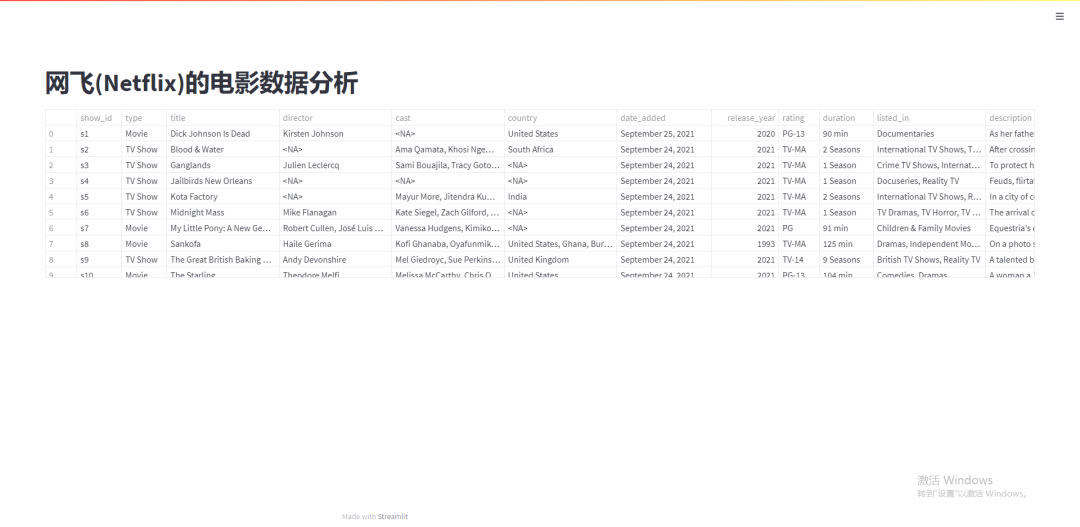Click the 'Kofi Ghanaba, Oyafunmik…' cast cell
Image resolution: width=1080 pixels, height=527 pixels.
(448, 244)
